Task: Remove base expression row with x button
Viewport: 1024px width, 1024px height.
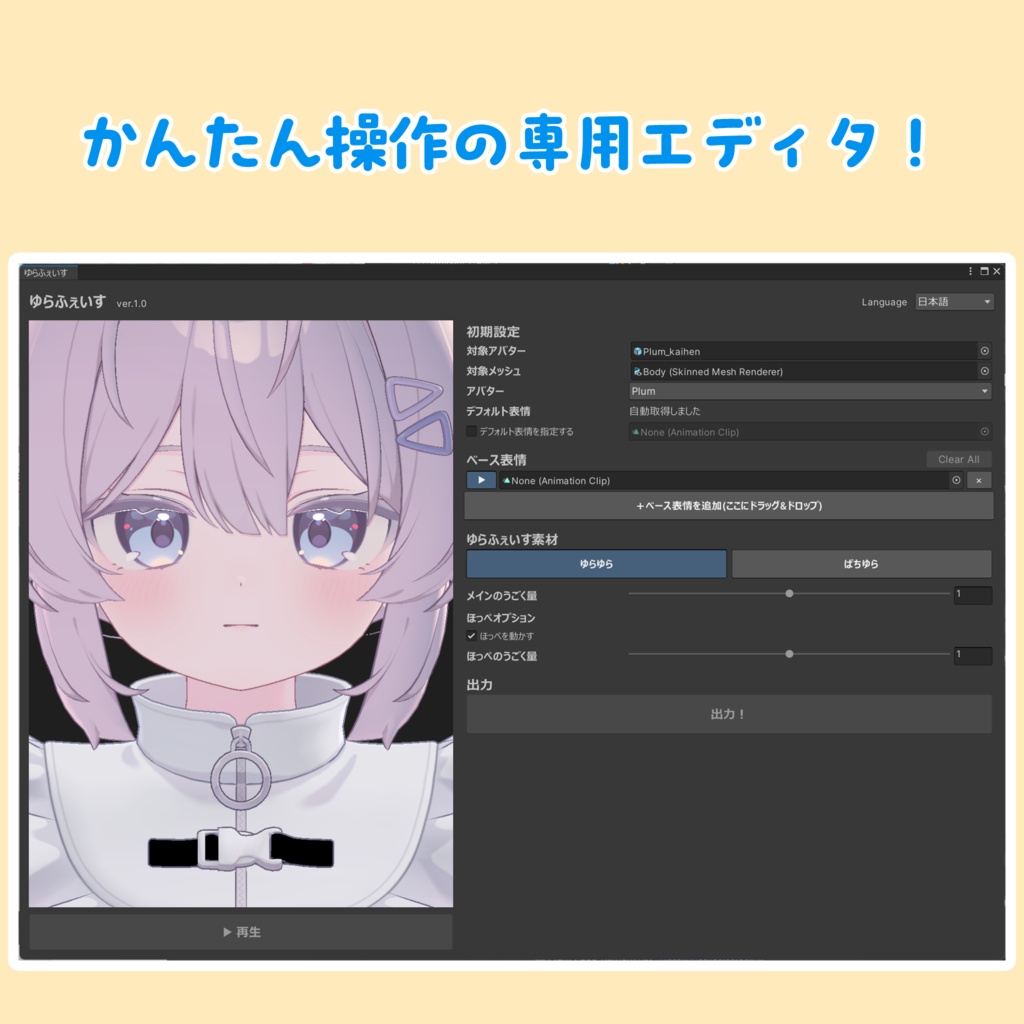Action: tap(978, 480)
